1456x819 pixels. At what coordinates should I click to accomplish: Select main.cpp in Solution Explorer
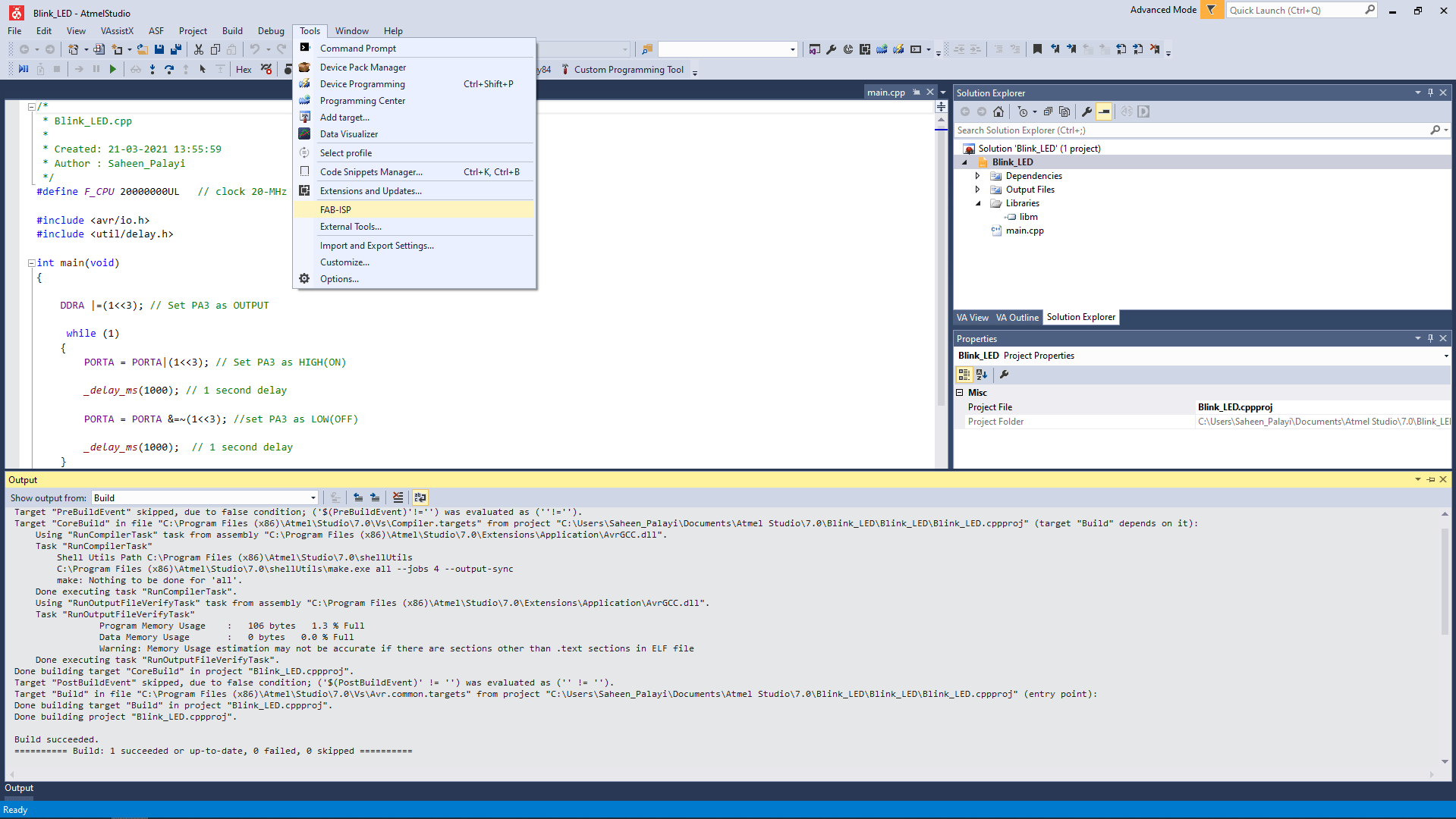[x=1024, y=231]
